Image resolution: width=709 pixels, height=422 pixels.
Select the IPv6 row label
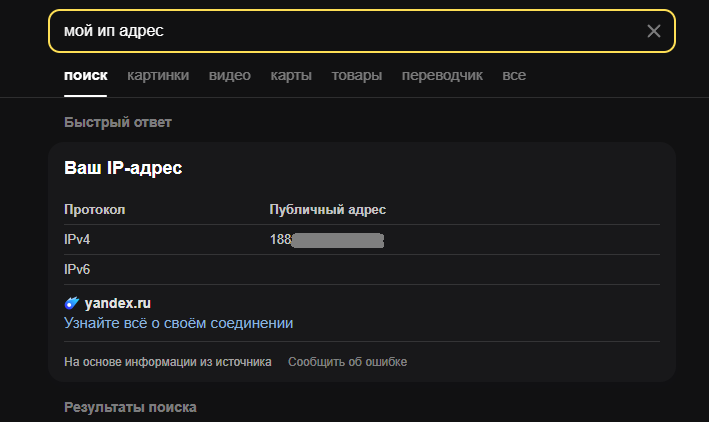[x=77, y=269]
